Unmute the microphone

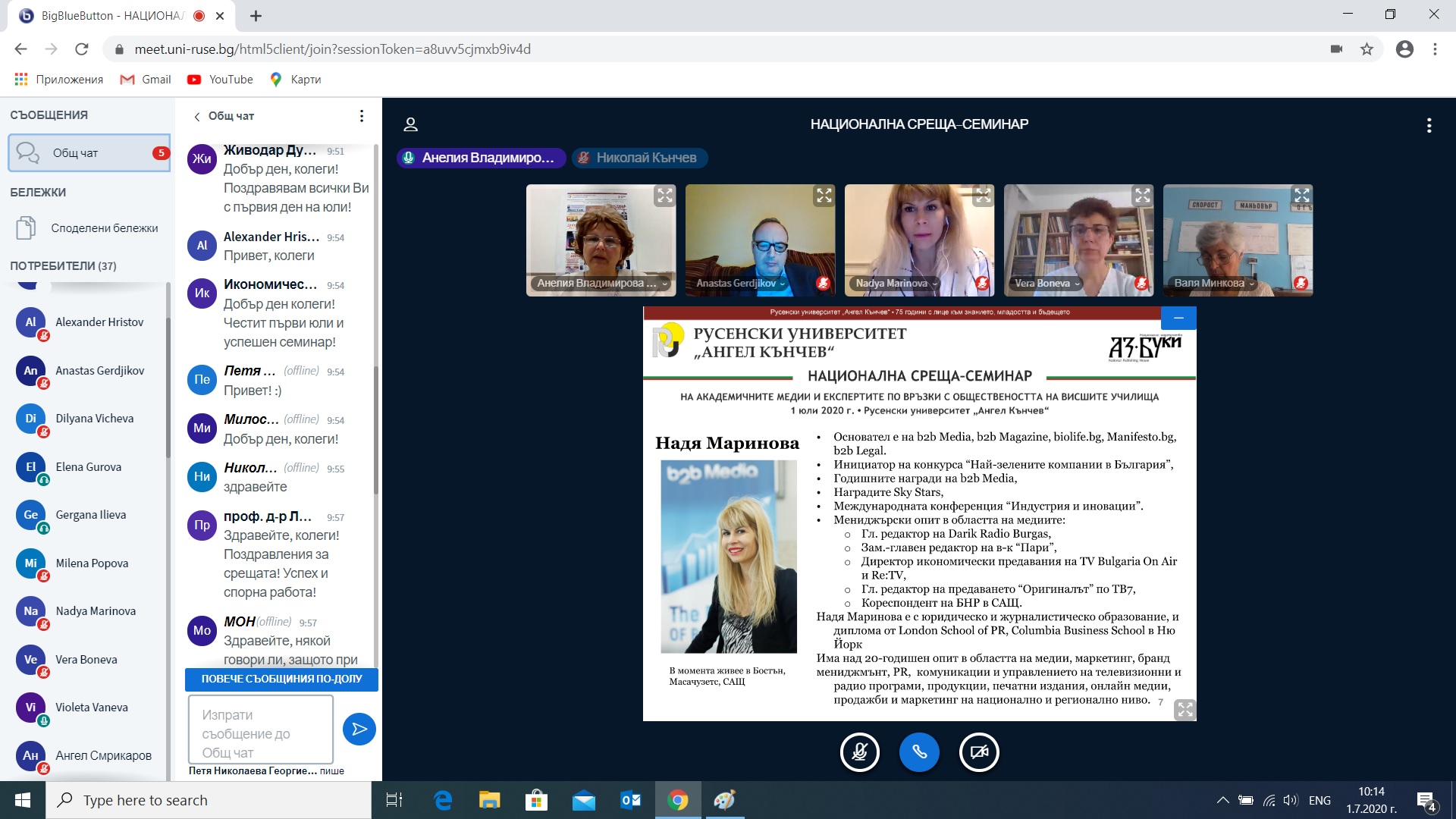(860, 752)
